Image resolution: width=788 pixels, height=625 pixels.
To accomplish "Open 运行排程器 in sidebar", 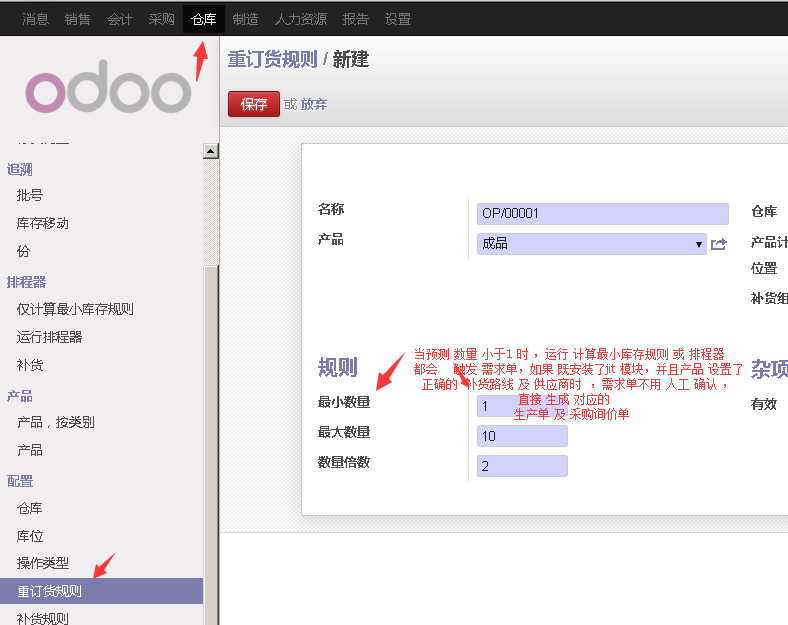I will [x=50, y=337].
